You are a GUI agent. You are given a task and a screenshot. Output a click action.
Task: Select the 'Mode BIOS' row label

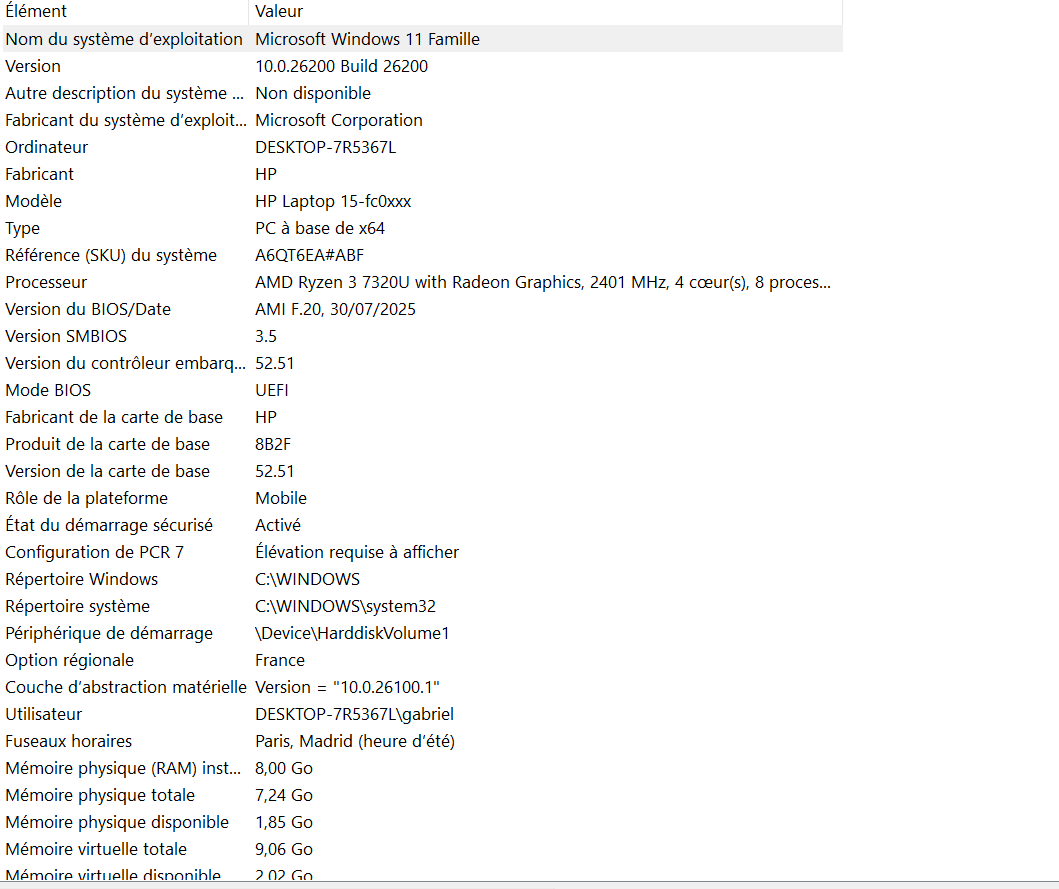[48, 390]
